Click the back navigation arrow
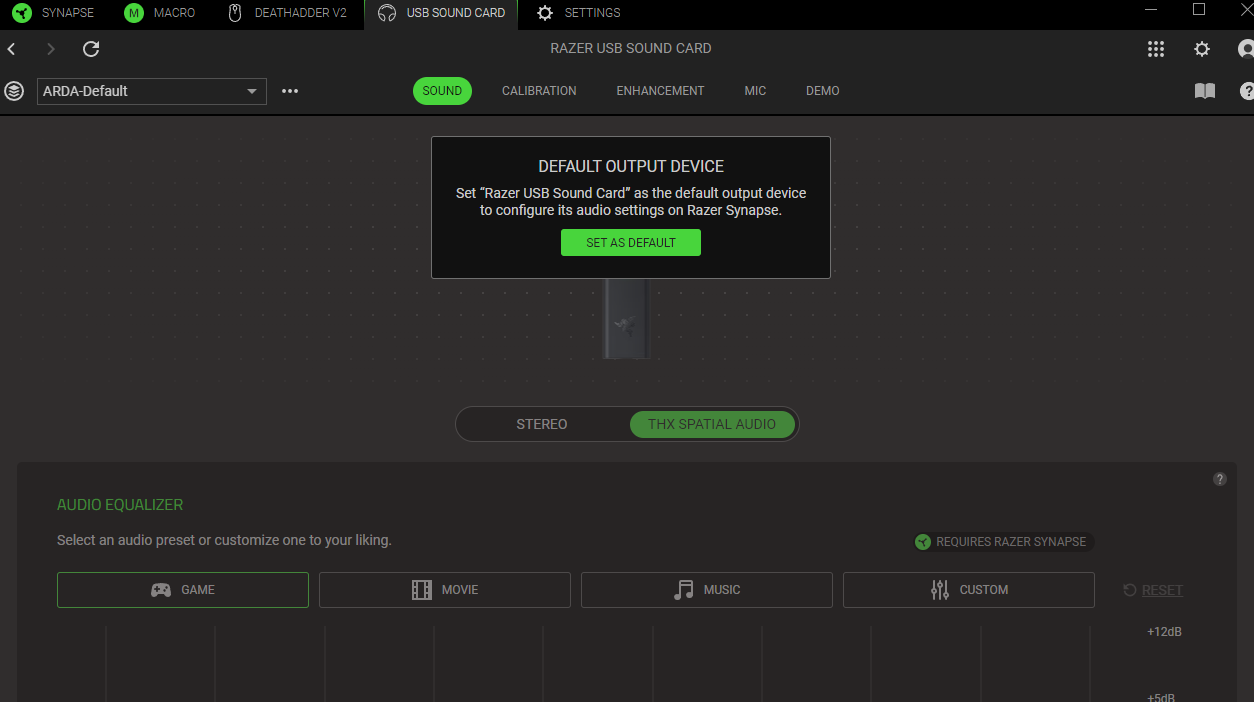This screenshot has height=702, width=1254. coord(12,49)
